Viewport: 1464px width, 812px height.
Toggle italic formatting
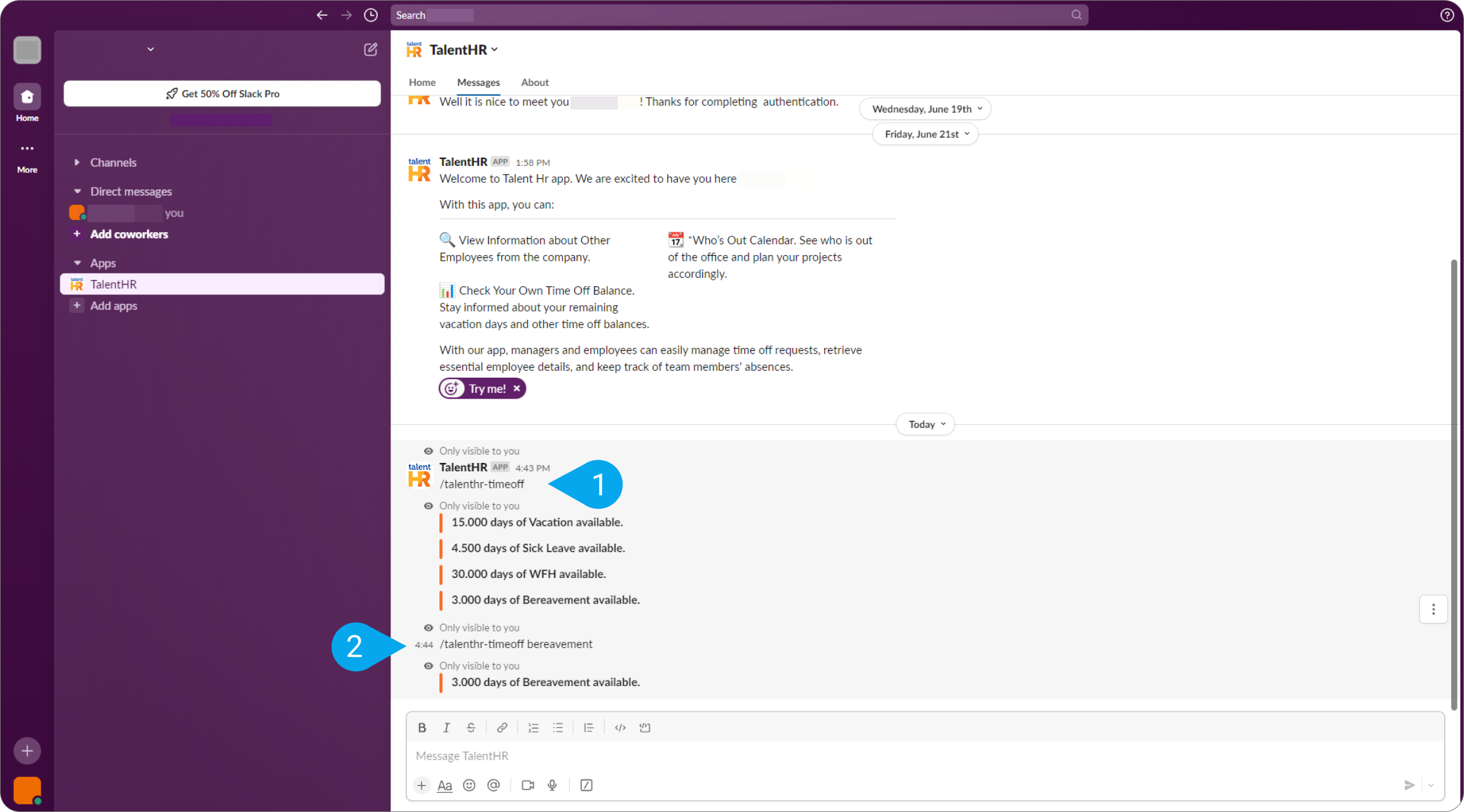click(x=446, y=727)
